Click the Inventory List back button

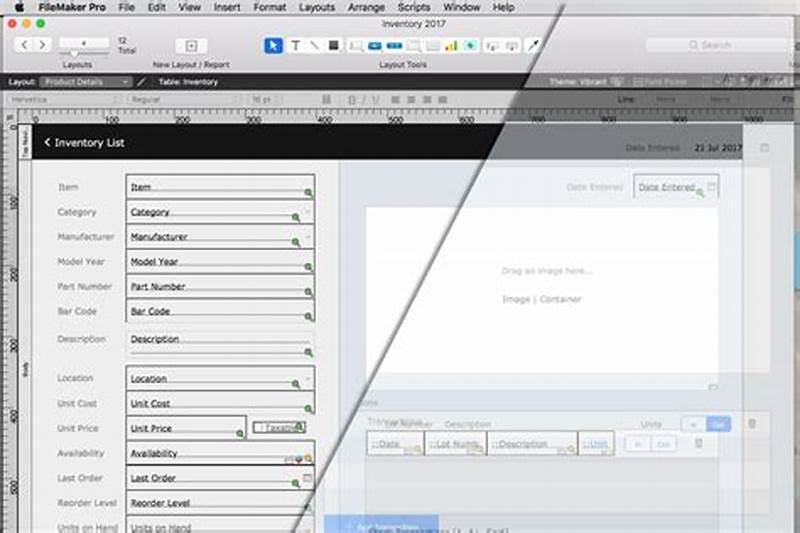pos(84,143)
